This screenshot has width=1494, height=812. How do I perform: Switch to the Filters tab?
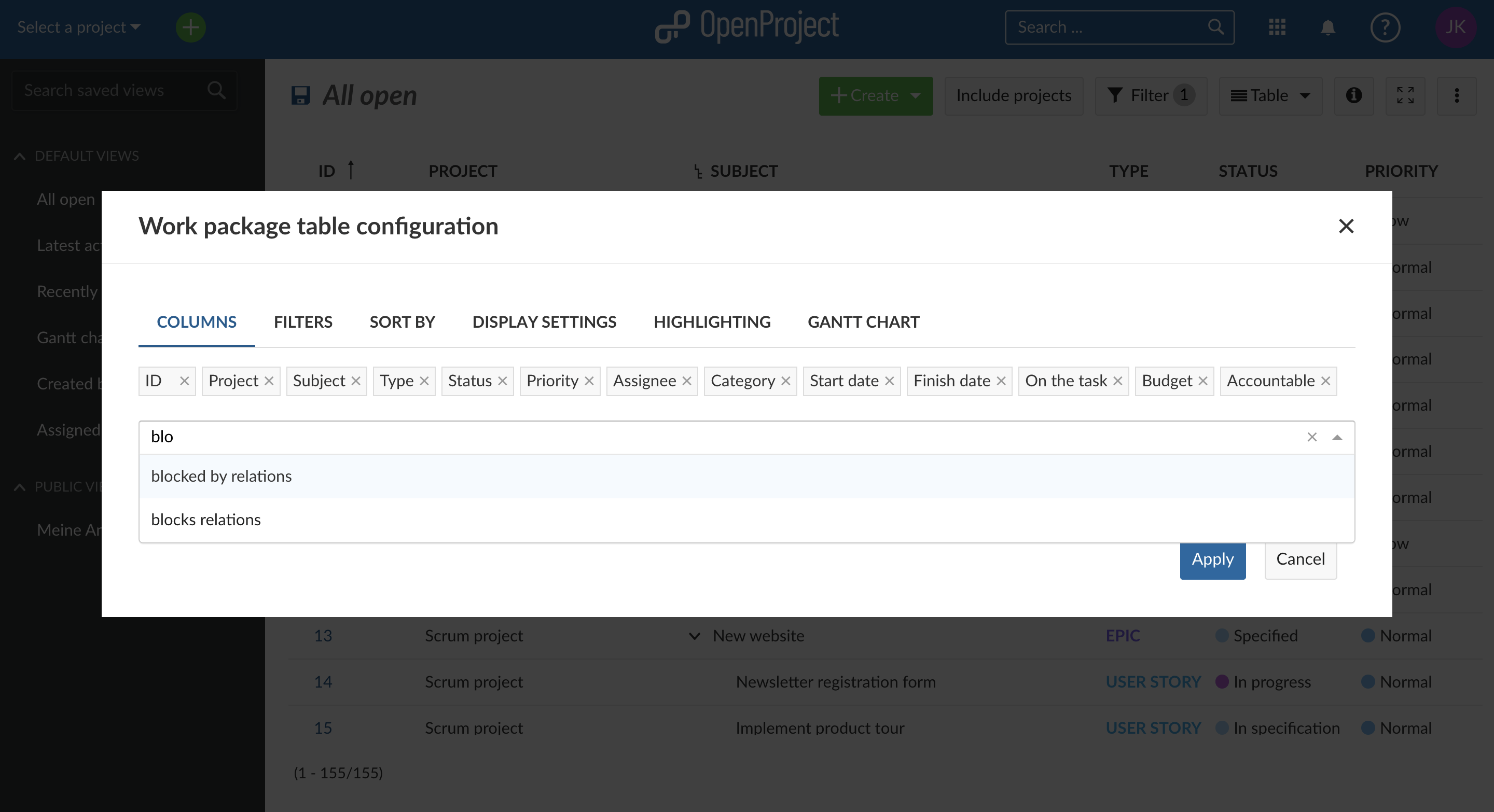[303, 321]
